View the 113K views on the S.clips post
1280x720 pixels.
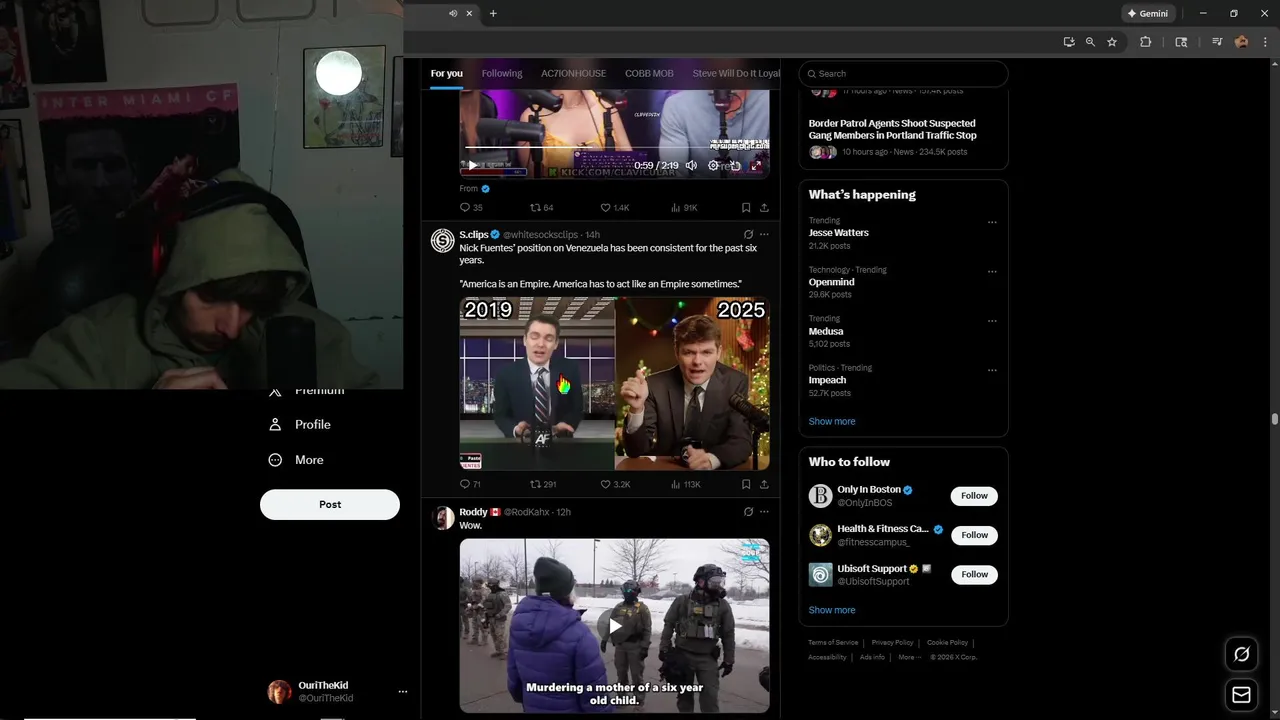pos(685,484)
